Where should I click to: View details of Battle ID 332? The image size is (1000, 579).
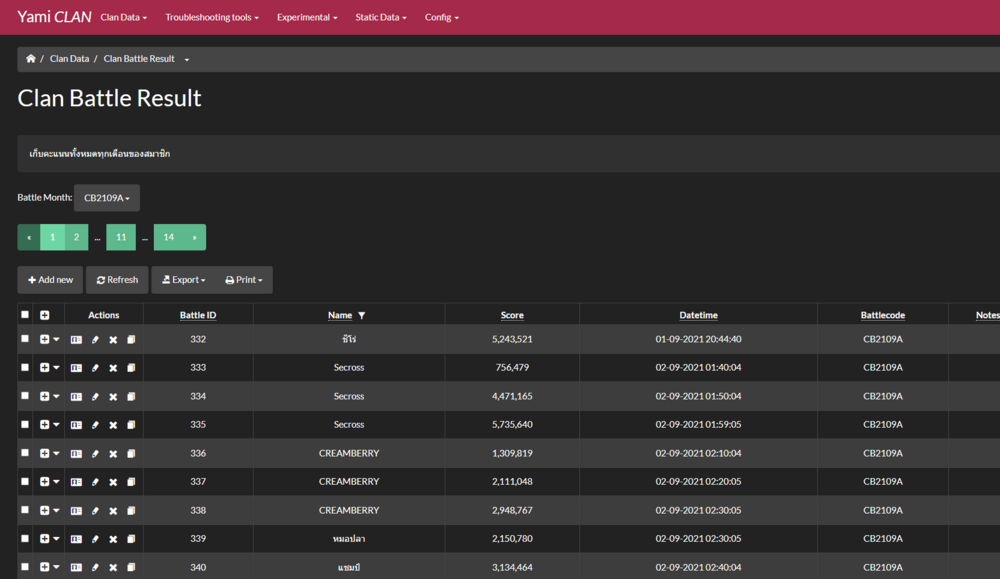click(x=76, y=340)
